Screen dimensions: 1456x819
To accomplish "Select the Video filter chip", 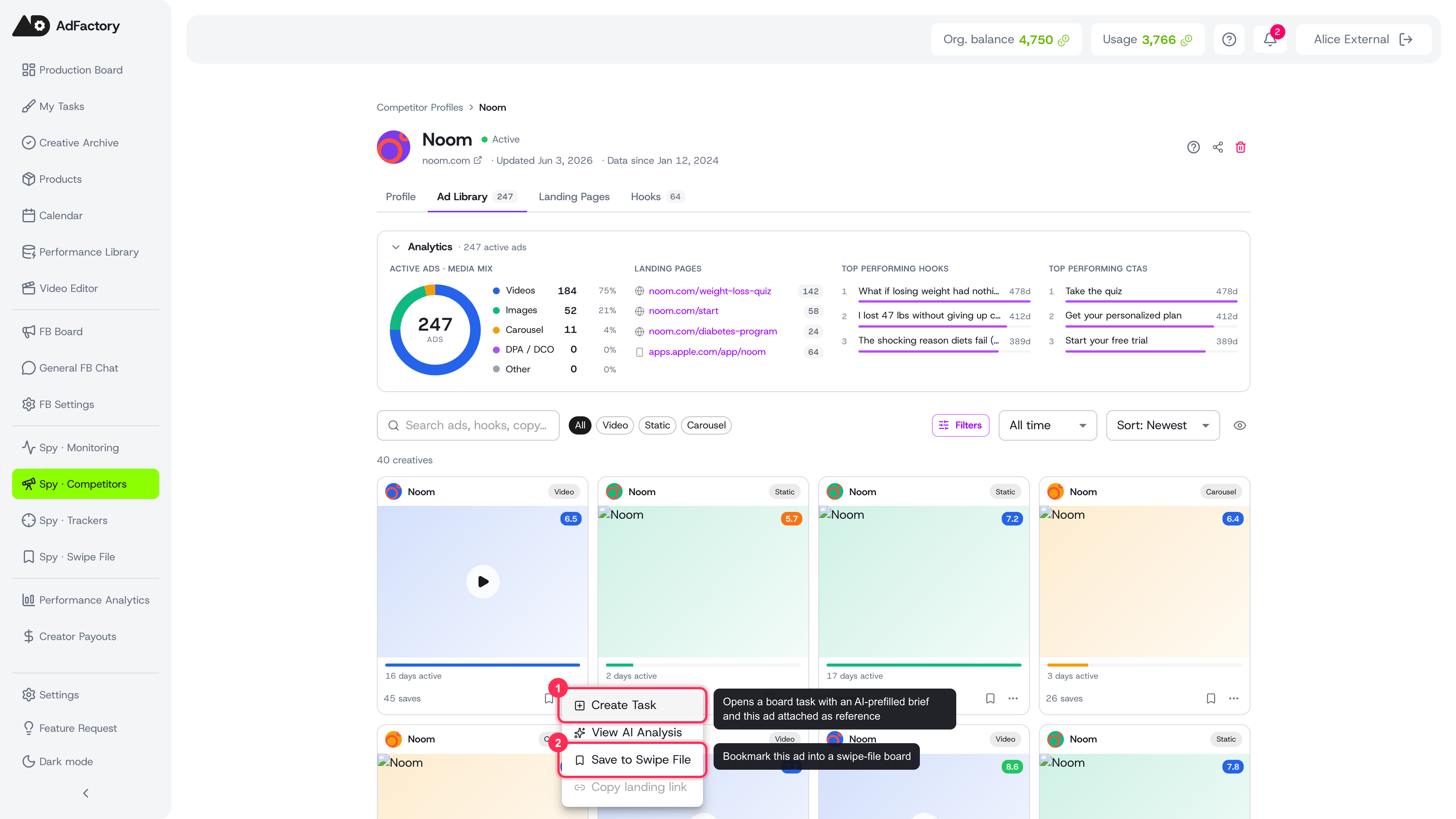I will (615, 425).
